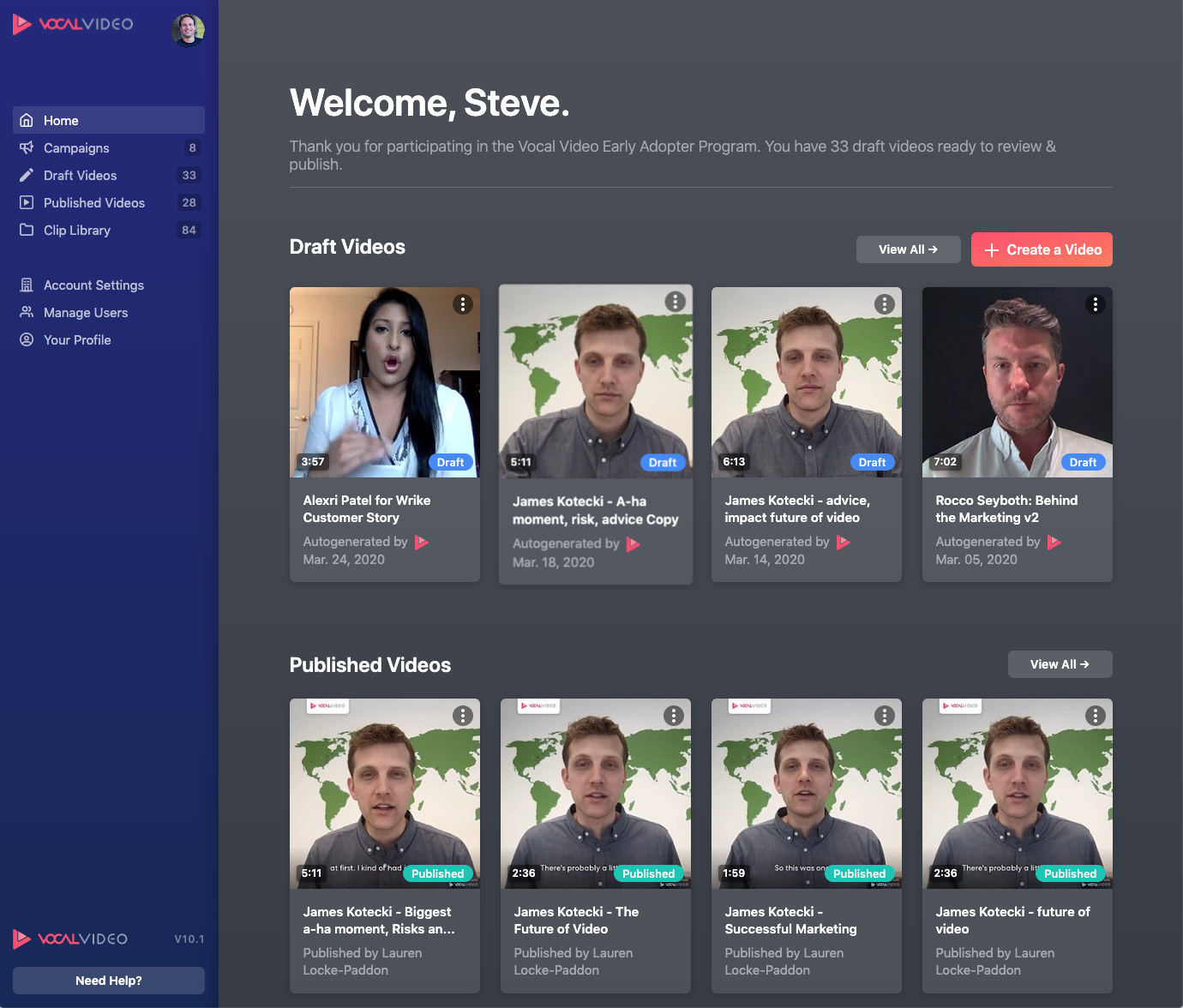
Task: Click the V10.1 version label
Action: tap(189, 939)
